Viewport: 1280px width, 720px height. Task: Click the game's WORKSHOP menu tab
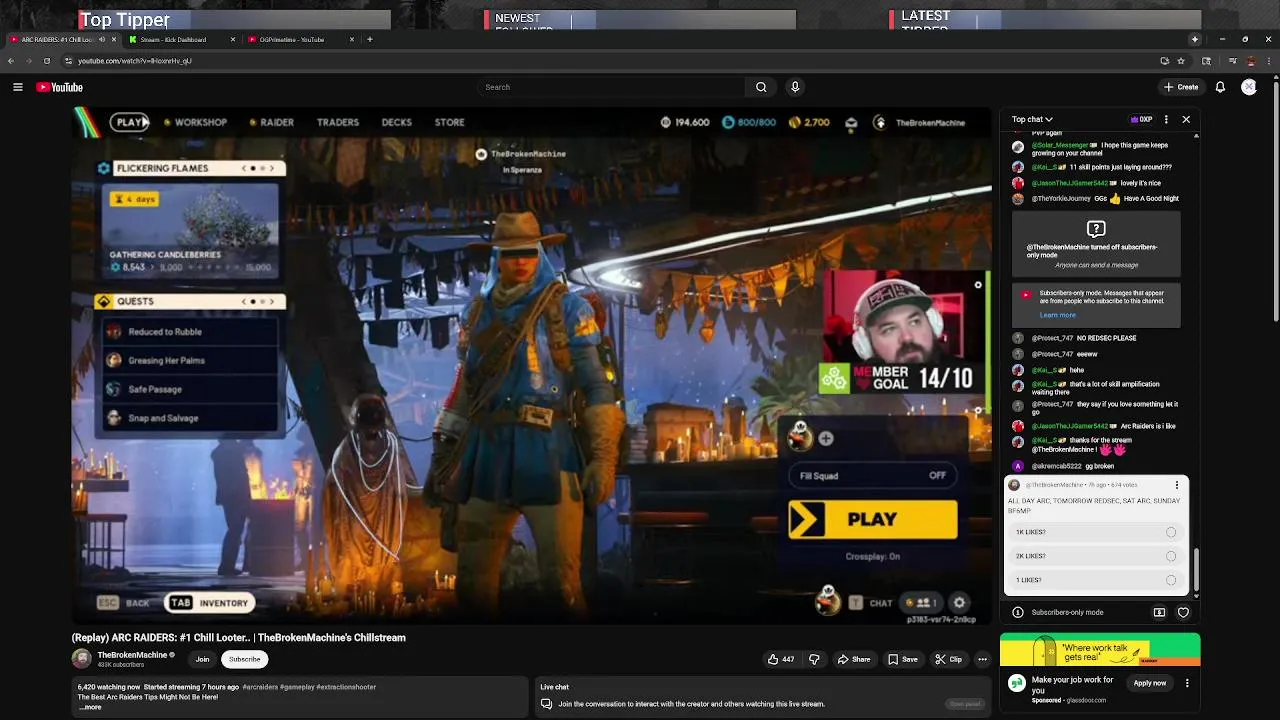tap(196, 122)
